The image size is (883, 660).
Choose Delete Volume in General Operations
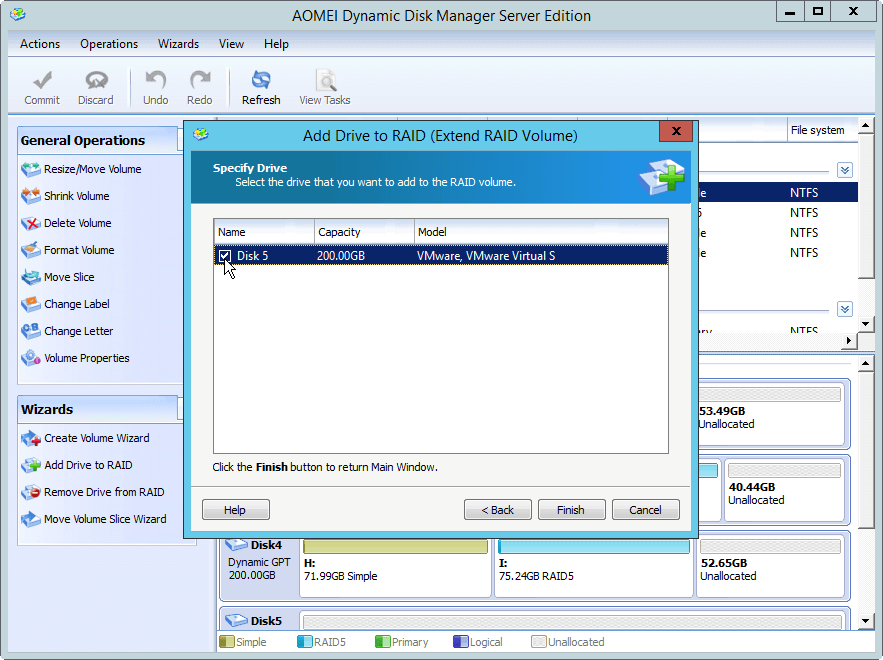(77, 223)
